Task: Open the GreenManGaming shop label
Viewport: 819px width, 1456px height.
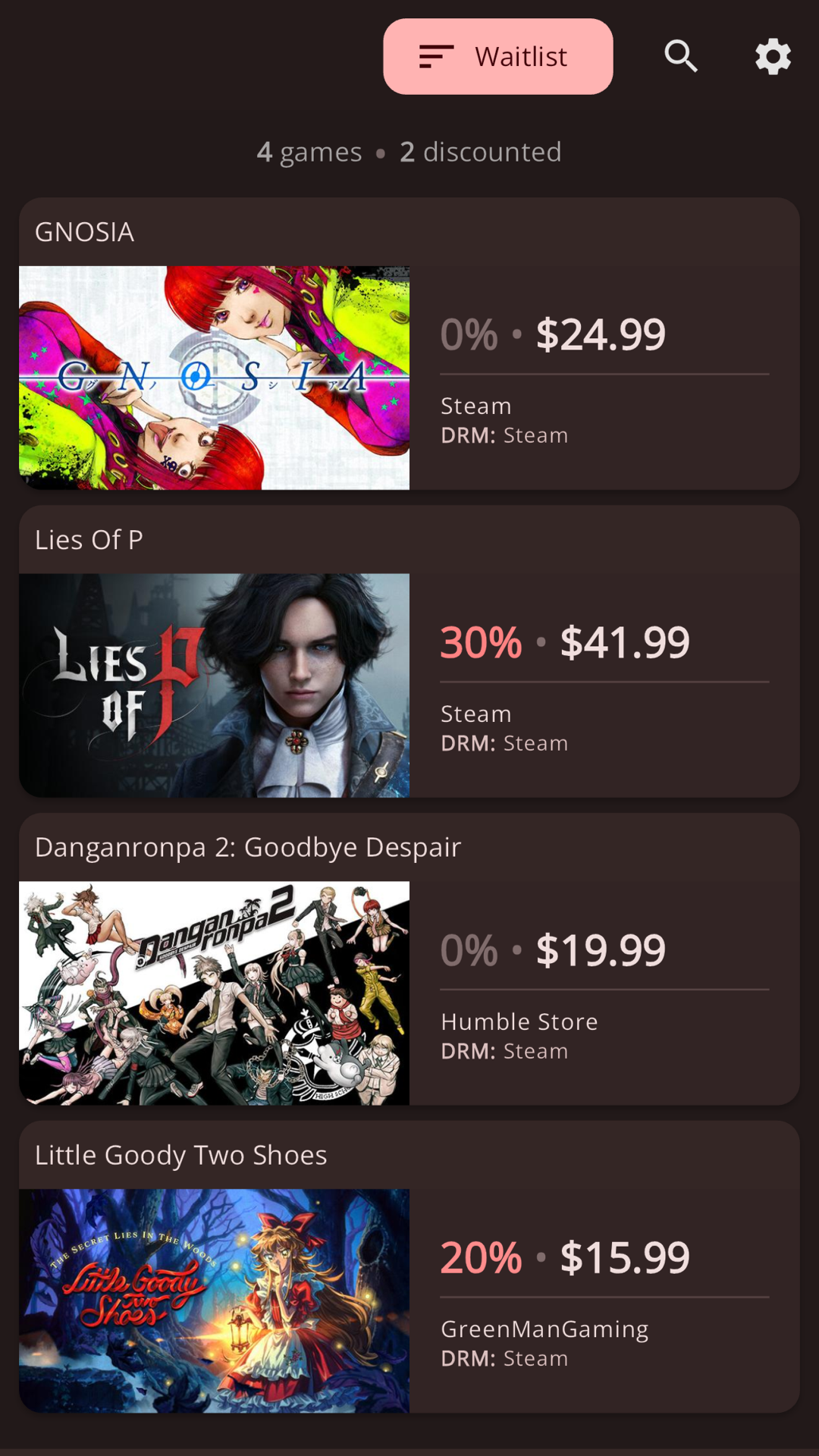Action: click(x=544, y=1329)
